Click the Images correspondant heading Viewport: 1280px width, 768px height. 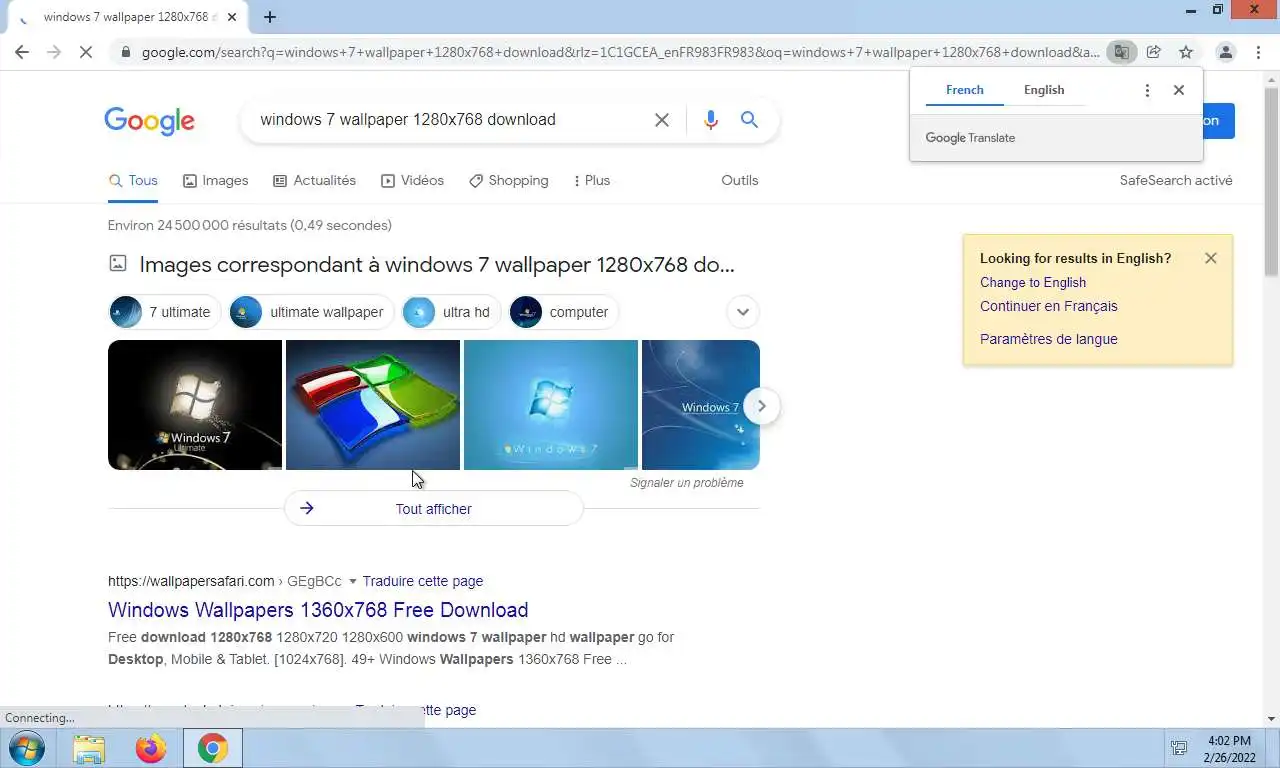[437, 265]
